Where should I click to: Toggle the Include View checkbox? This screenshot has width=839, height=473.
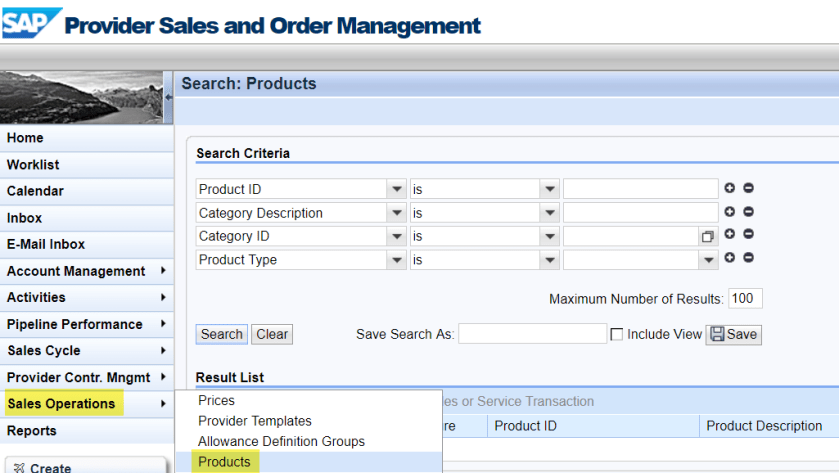point(617,334)
